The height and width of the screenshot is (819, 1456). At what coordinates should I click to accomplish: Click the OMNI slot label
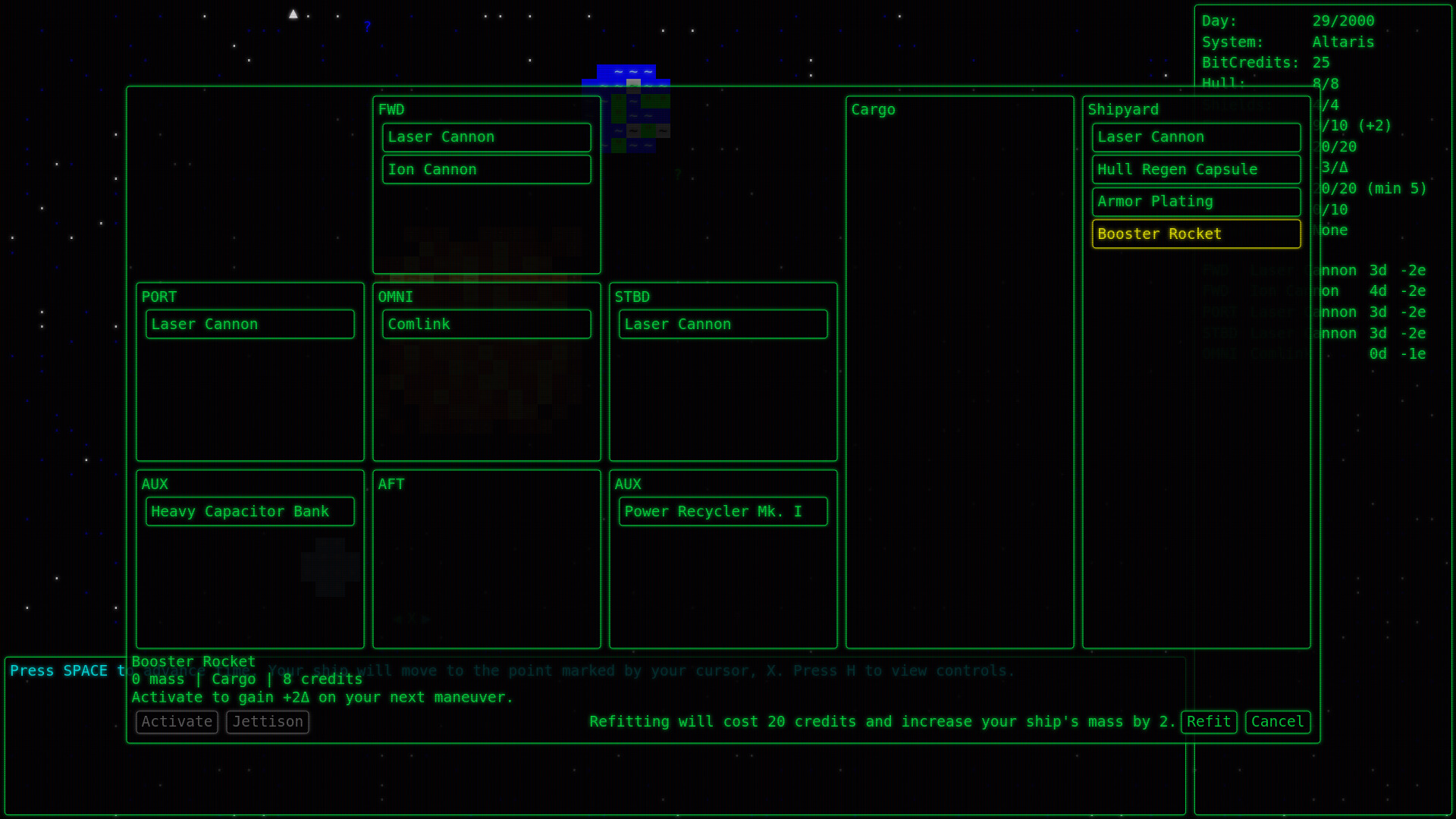pos(395,297)
